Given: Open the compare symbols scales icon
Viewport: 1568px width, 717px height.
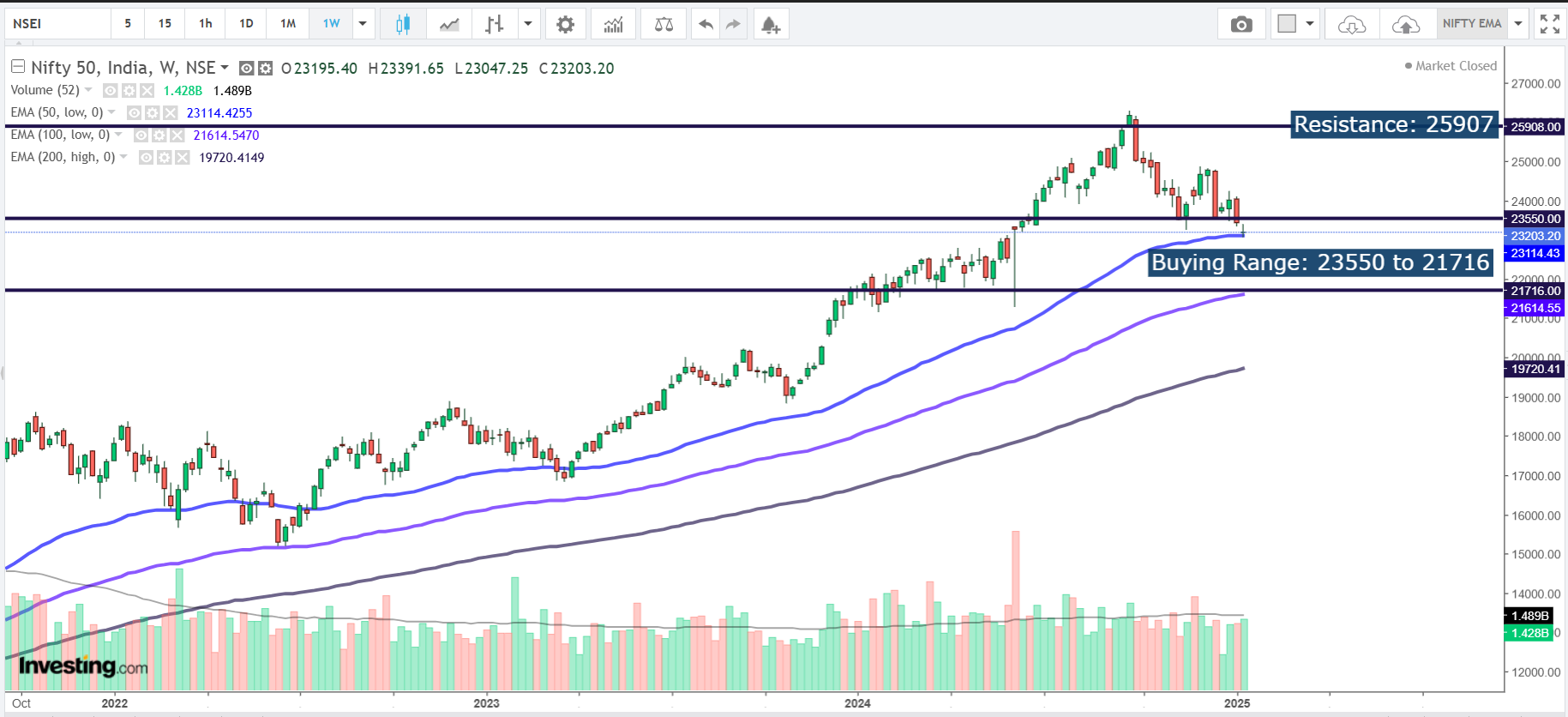Looking at the screenshot, I should click(664, 24).
